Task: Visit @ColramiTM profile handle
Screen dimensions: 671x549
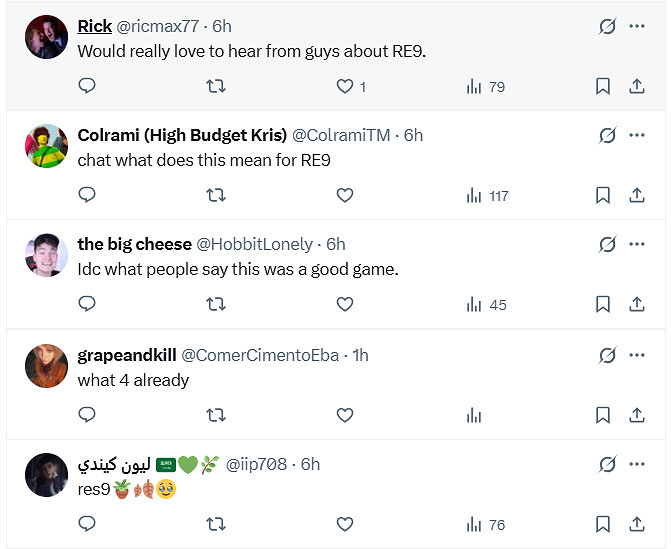Action: [343, 135]
